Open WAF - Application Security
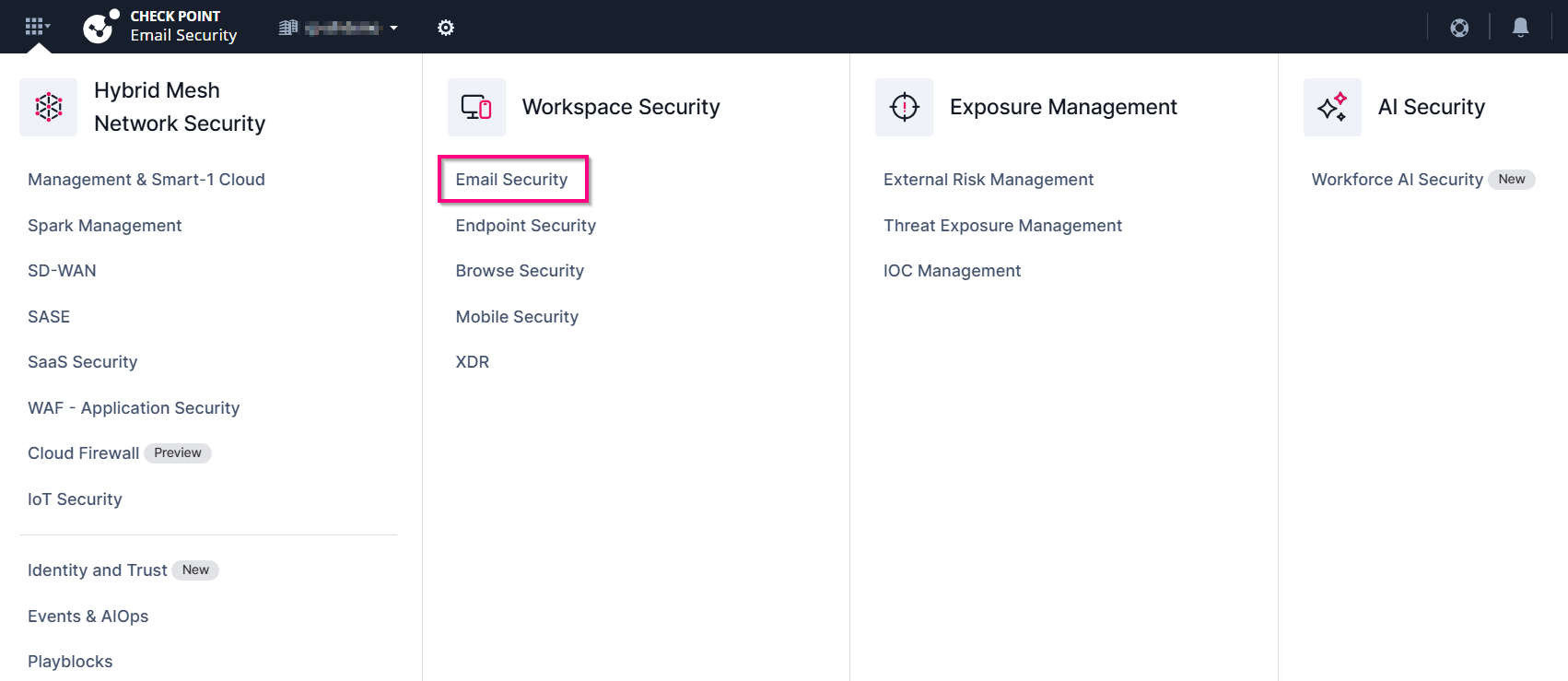The width and height of the screenshot is (1568, 681). click(x=134, y=408)
